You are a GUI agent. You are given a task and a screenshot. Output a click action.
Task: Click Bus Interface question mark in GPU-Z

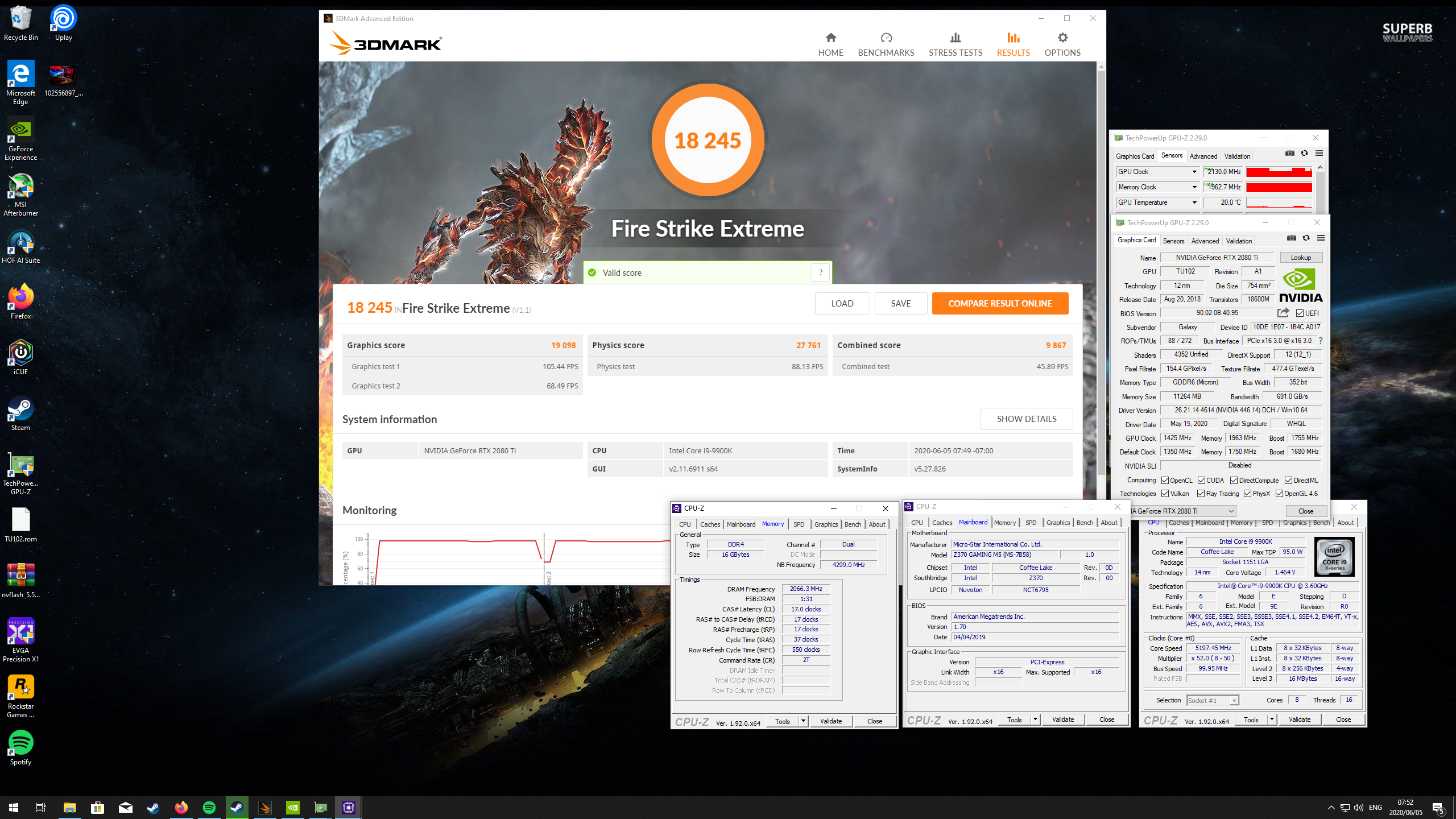(x=1321, y=341)
